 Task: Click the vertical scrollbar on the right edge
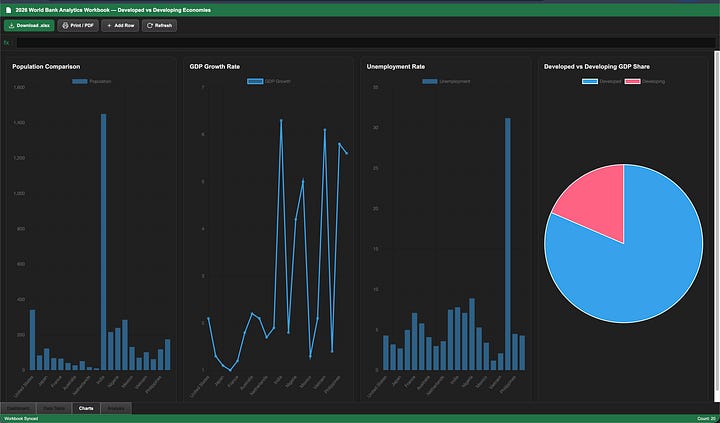click(717, 220)
